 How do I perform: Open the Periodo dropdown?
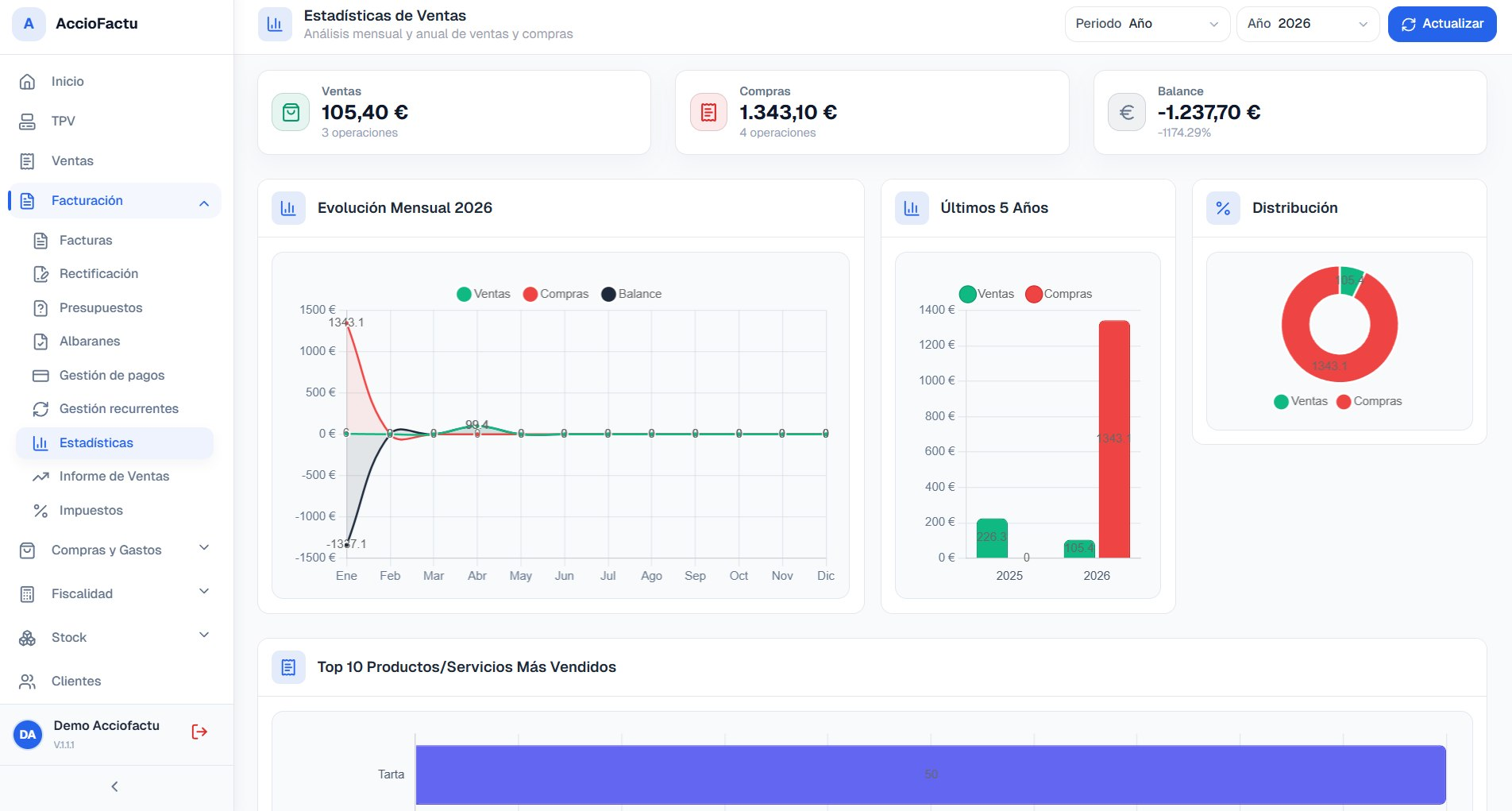coord(1147,24)
